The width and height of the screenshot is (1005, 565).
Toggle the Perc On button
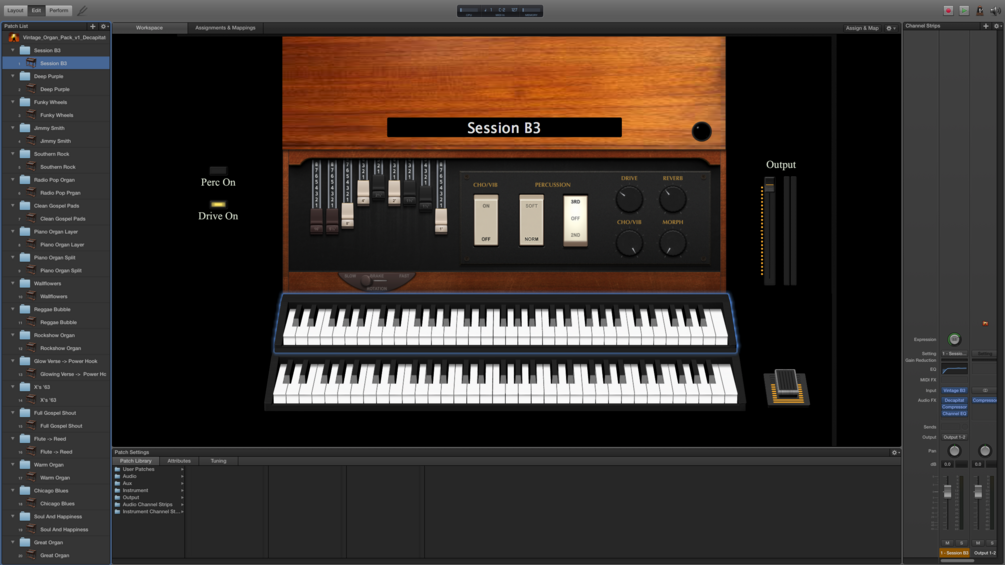click(218, 170)
